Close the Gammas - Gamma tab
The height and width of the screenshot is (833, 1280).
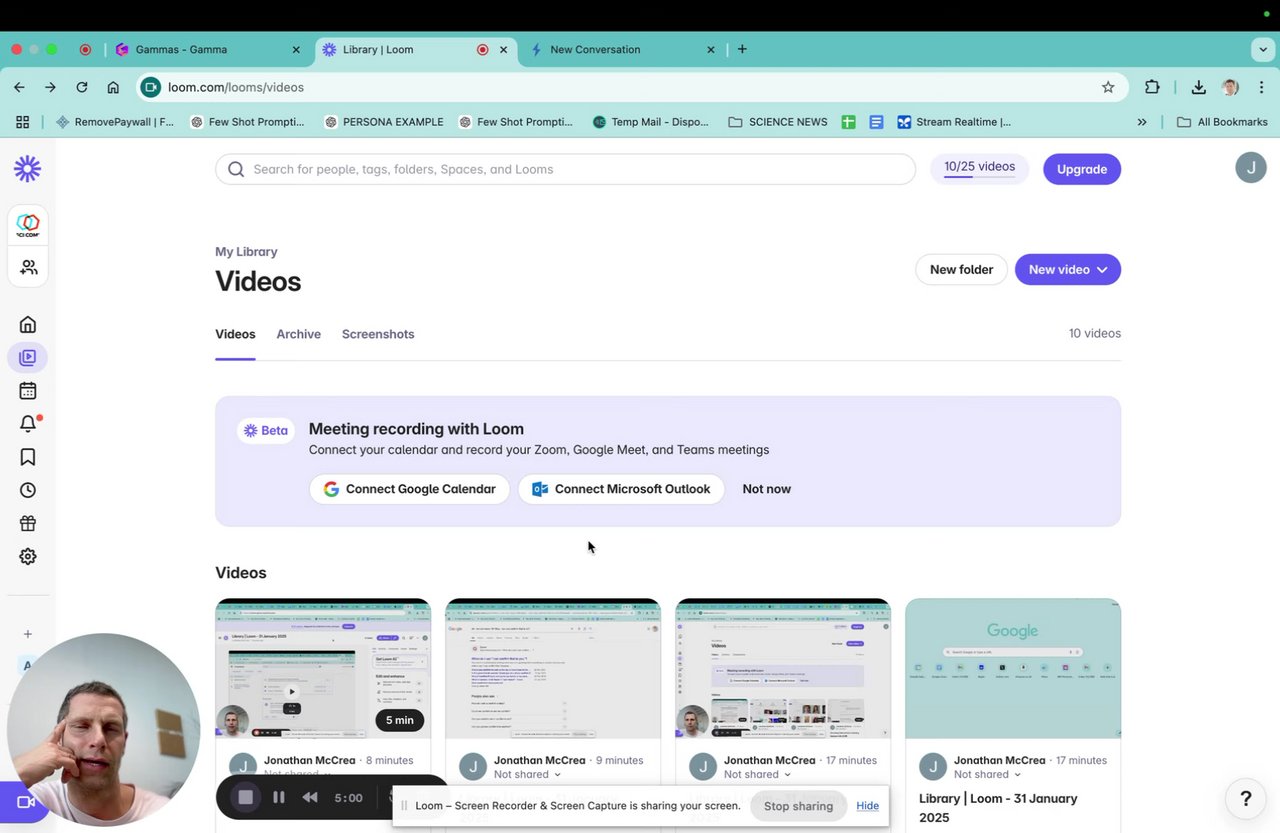[x=296, y=49]
